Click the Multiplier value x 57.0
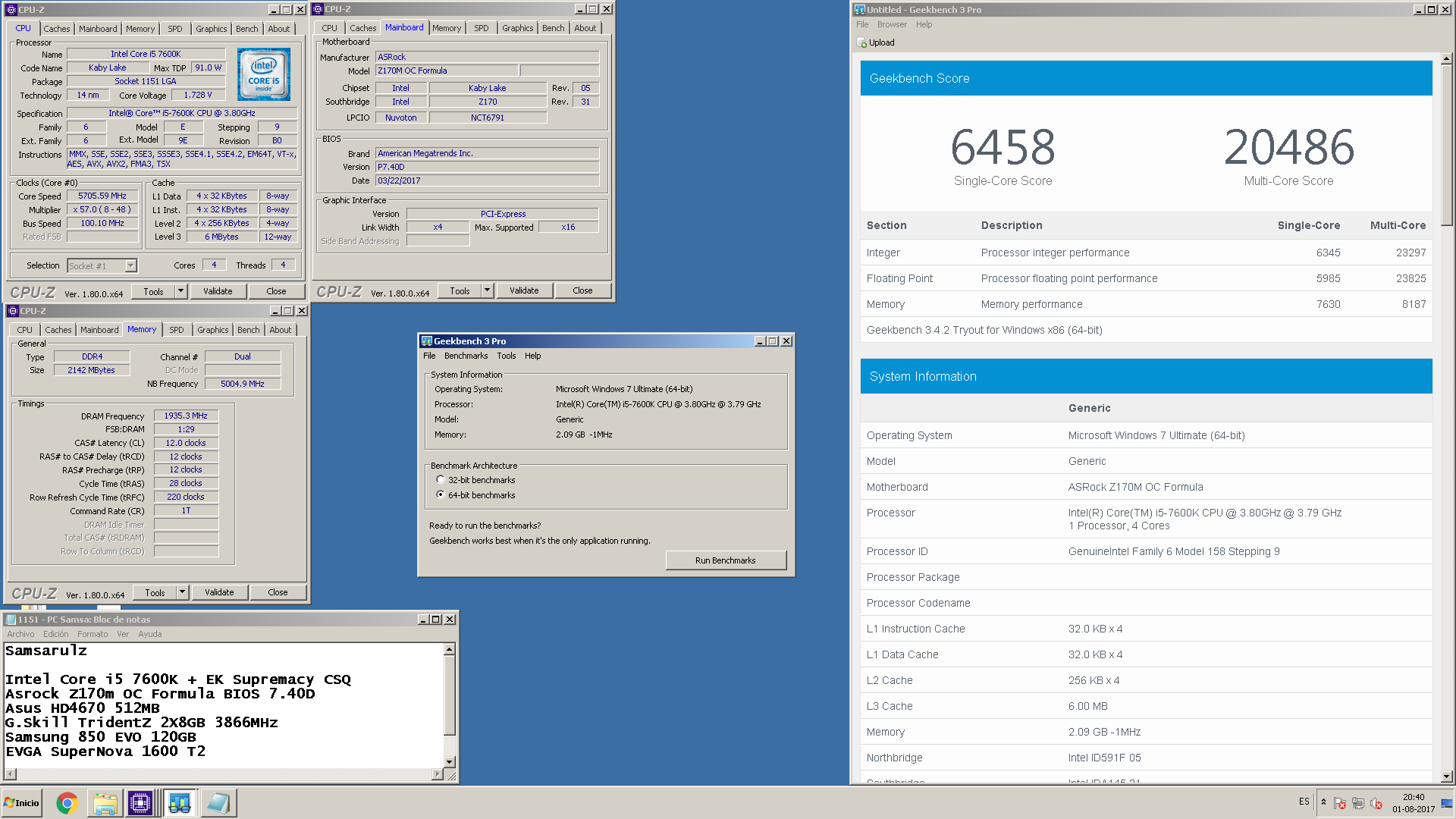 pos(102,209)
